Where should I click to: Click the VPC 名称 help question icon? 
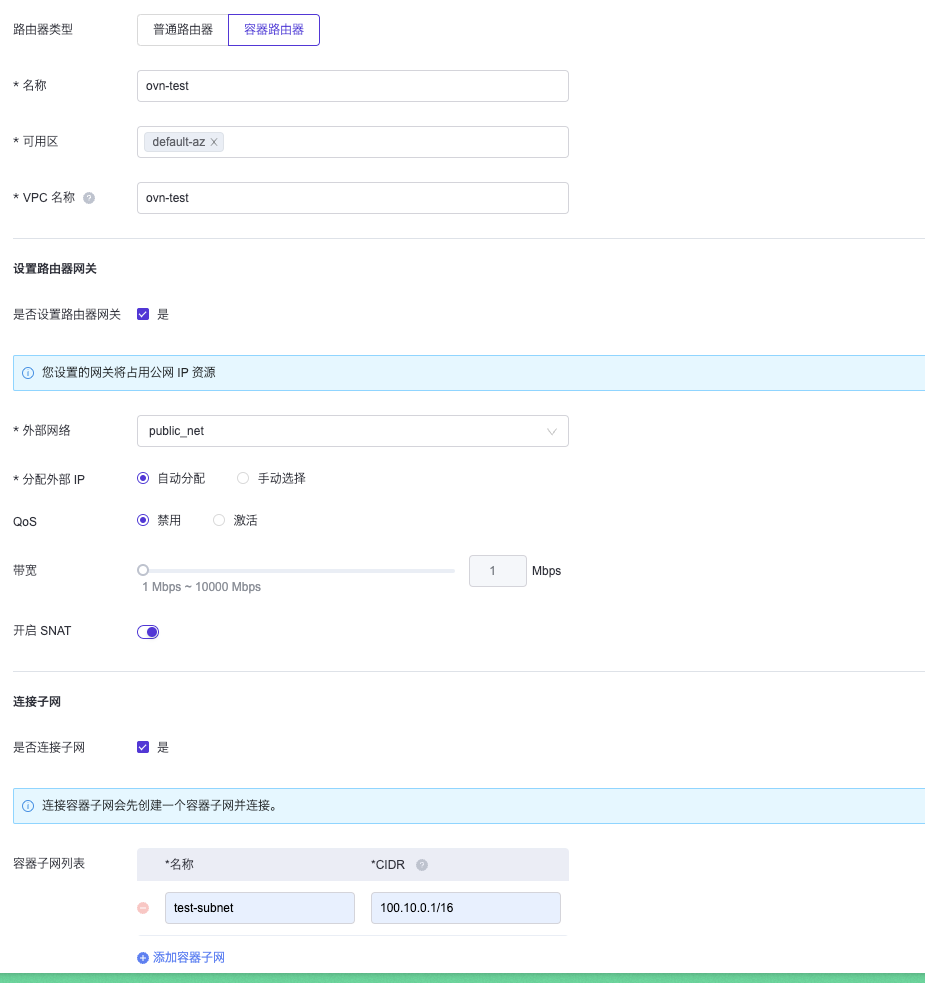point(89,198)
